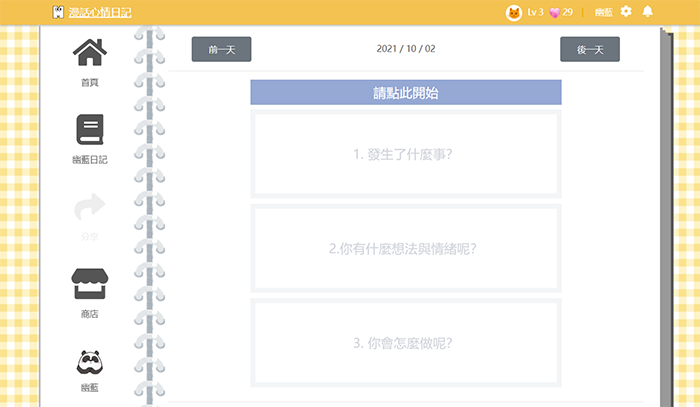Viewport: 700px width, 407px height.
Task: Go to next day with 後一天 button
Action: pos(589,49)
